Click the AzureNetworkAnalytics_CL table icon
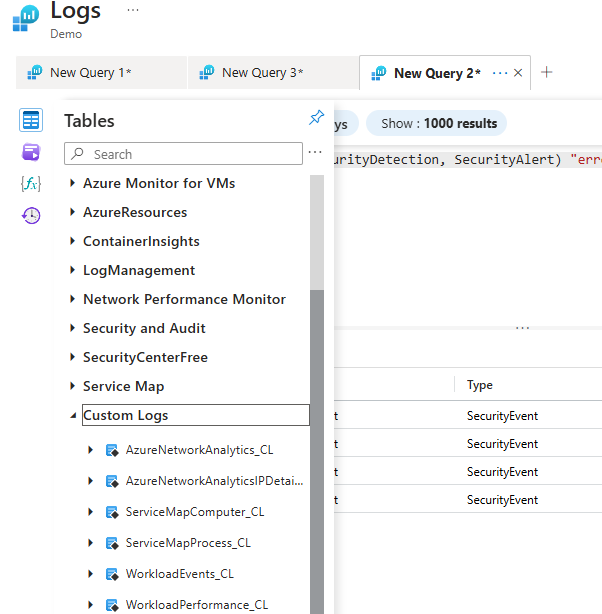 click(112, 450)
